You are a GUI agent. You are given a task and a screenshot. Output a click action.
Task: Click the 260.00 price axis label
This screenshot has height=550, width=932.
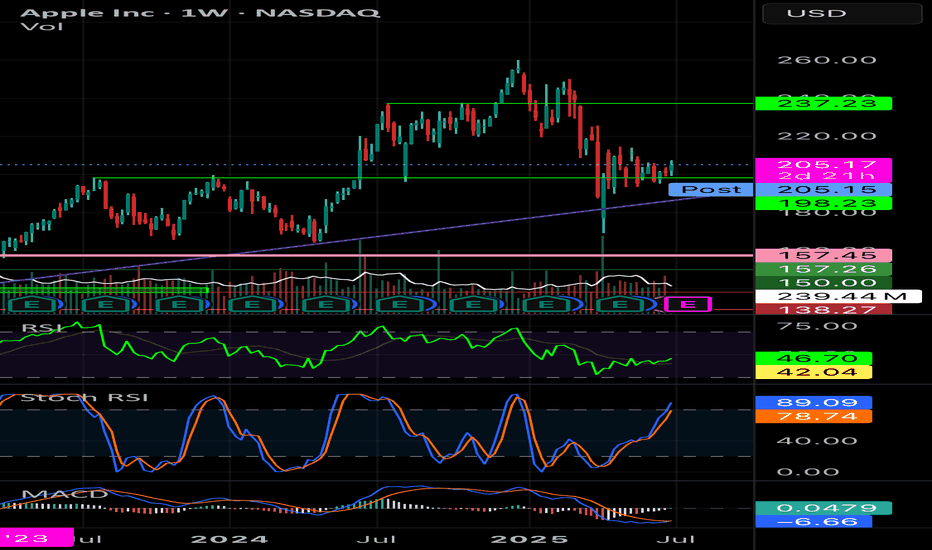[x=827, y=60]
